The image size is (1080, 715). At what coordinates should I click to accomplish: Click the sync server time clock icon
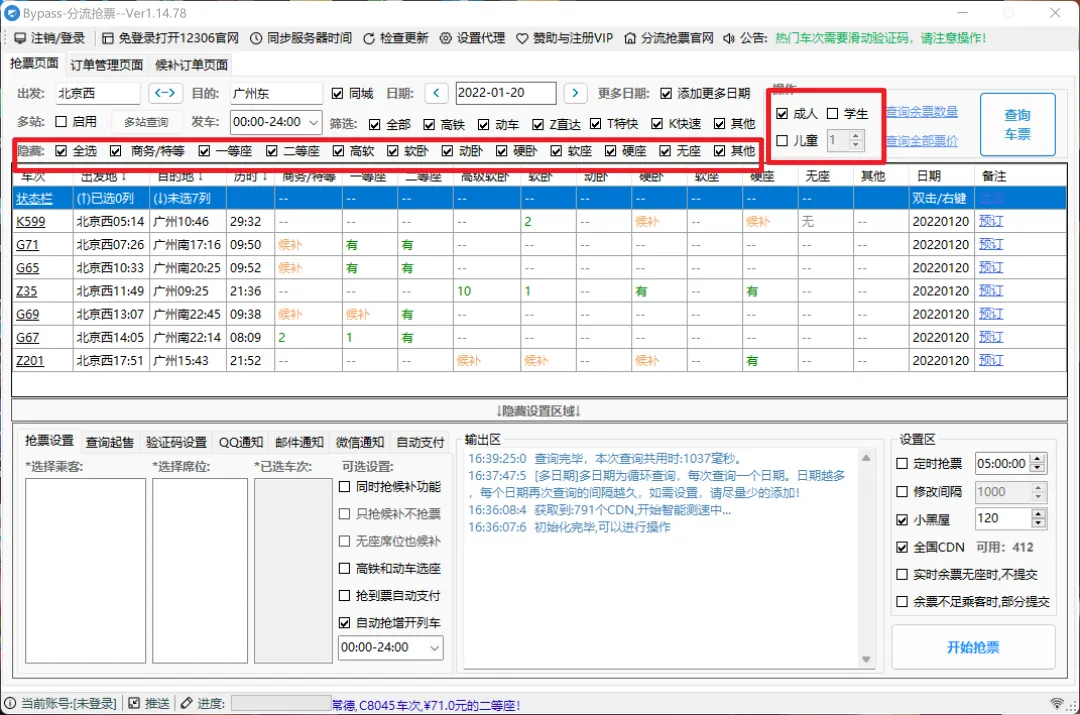(256, 38)
